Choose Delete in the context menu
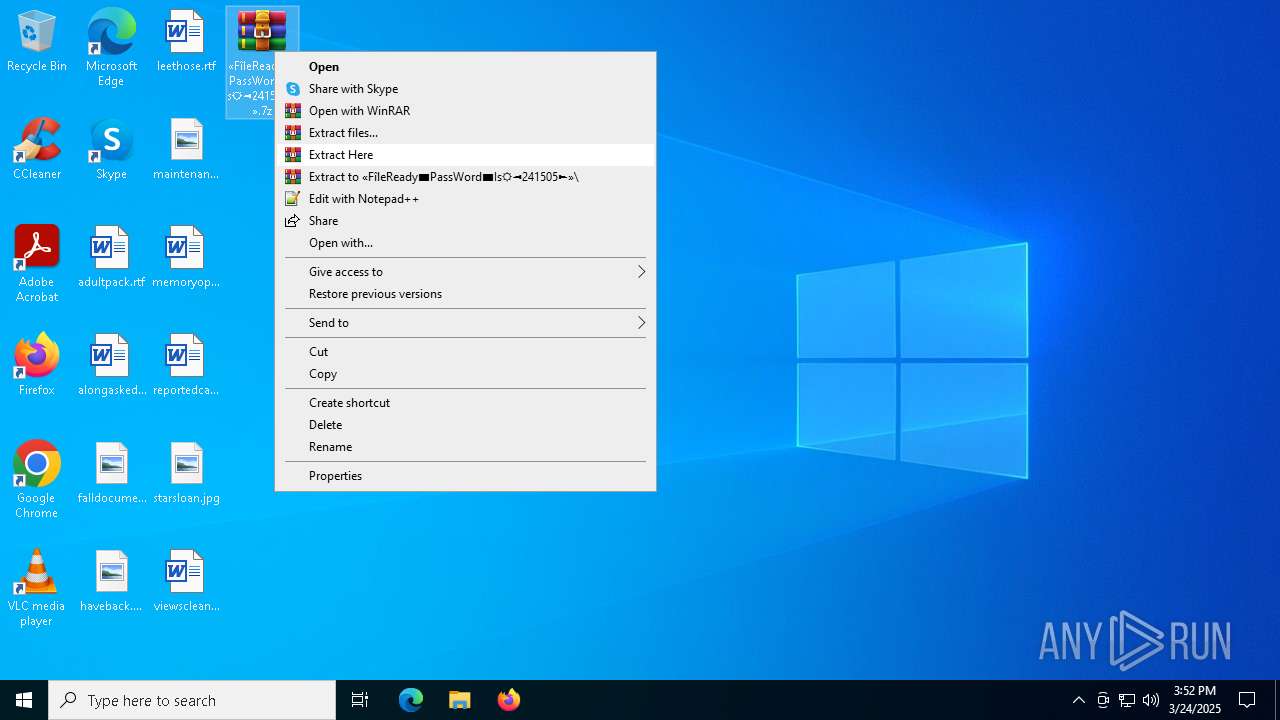Viewport: 1280px width, 720px height. pyautogui.click(x=465, y=425)
